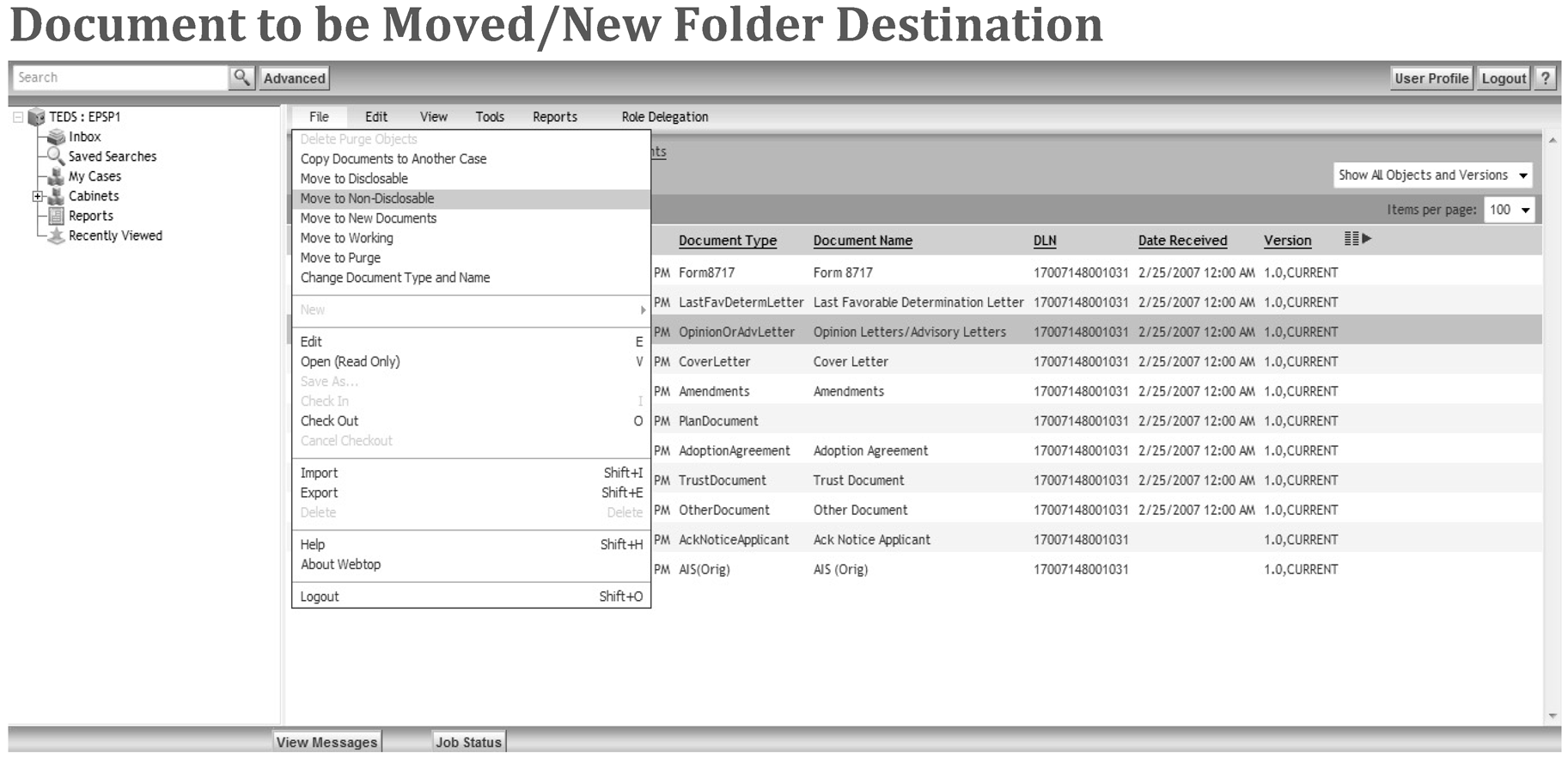Viewport: 1568px width, 759px height.
Task: Sort by Document Name column header
Action: pos(863,241)
